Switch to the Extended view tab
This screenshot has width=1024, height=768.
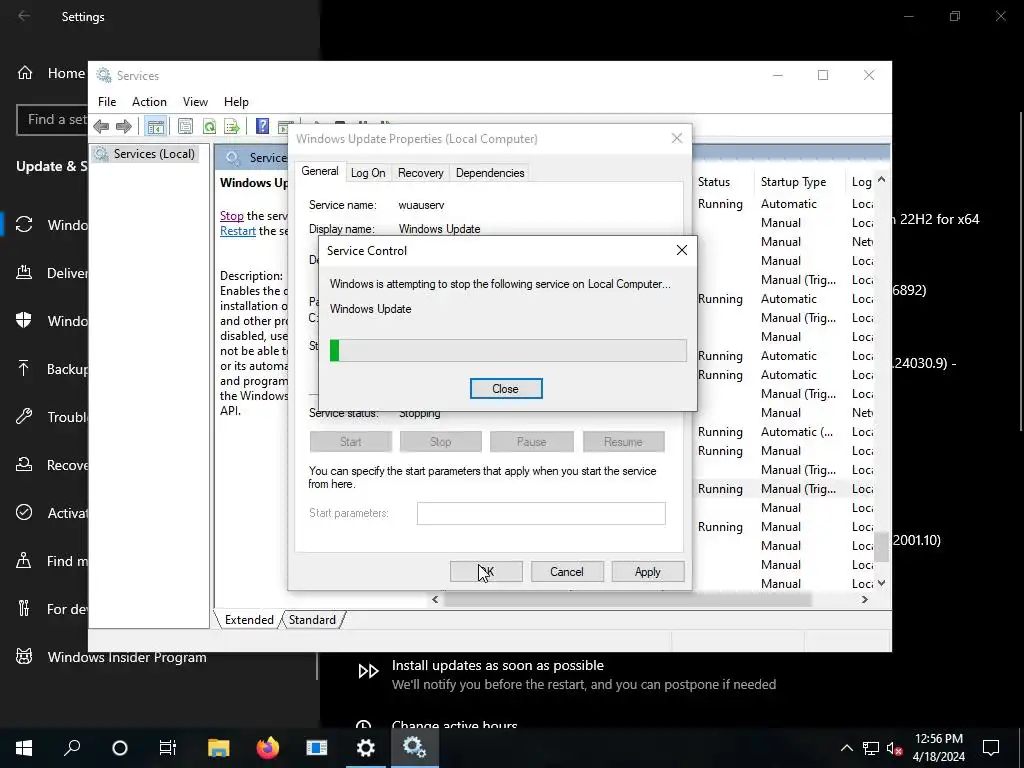[249, 620]
